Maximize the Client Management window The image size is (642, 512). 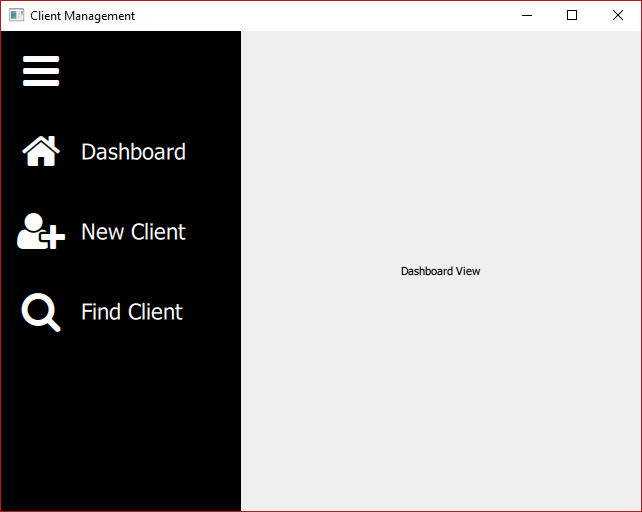coord(572,16)
